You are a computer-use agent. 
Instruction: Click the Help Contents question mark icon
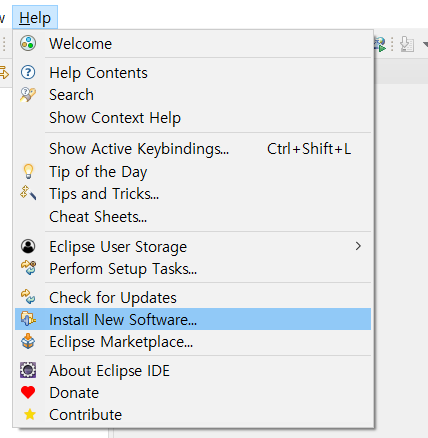28,72
